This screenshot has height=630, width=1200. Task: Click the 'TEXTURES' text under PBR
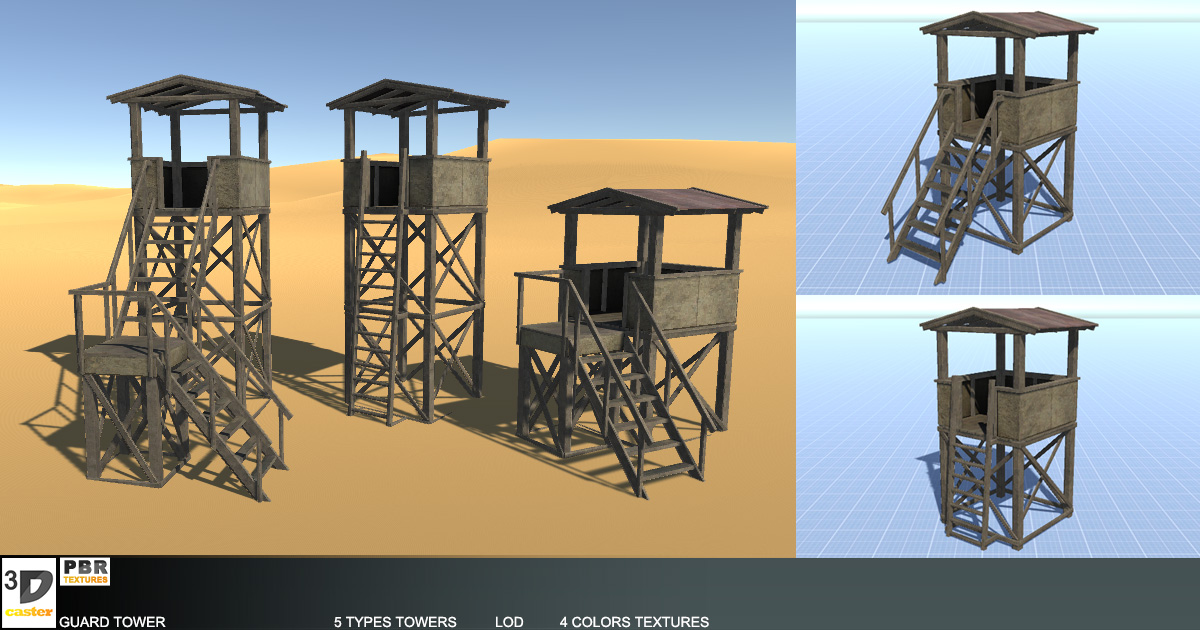(x=85, y=579)
